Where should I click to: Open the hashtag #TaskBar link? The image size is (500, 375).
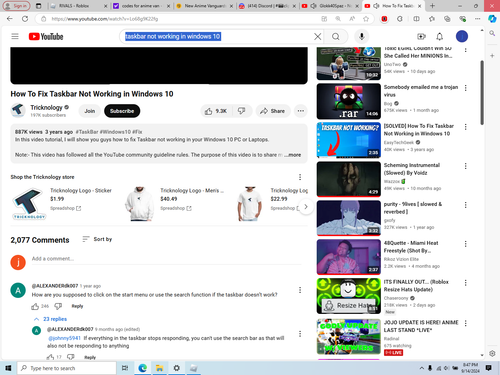point(87,132)
